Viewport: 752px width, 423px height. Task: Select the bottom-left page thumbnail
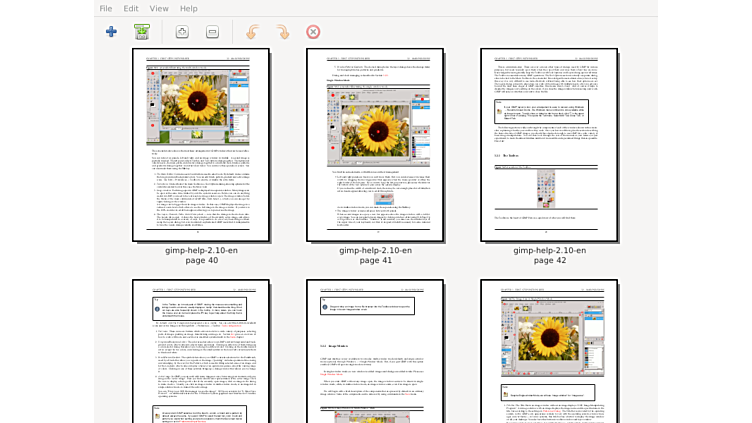[x=201, y=351]
